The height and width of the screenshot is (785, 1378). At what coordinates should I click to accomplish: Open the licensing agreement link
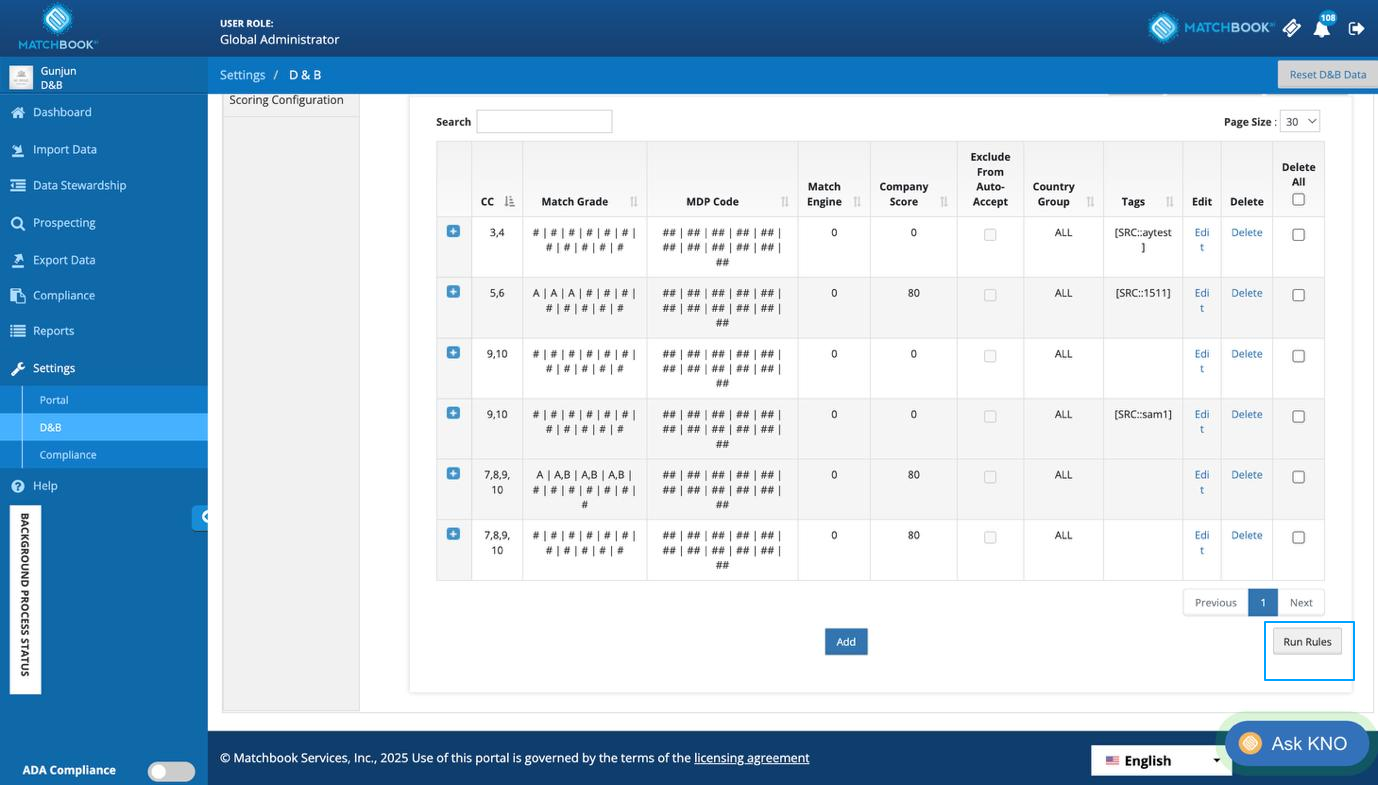(752, 758)
